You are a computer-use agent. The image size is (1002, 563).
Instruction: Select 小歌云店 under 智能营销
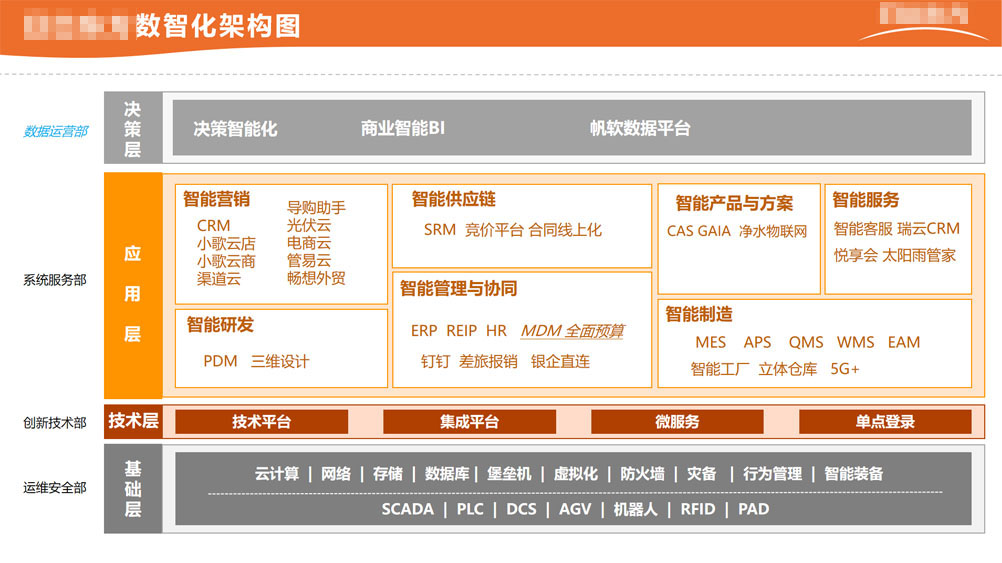click(226, 244)
